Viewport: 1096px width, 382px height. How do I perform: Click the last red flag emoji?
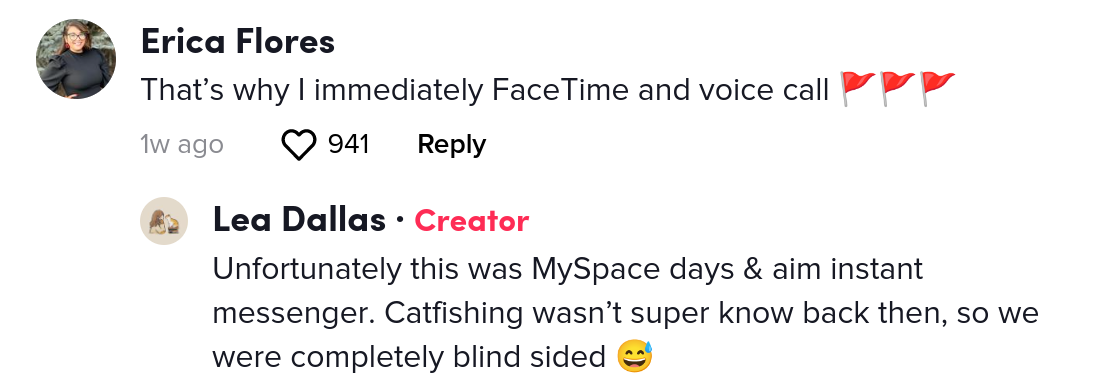click(937, 89)
